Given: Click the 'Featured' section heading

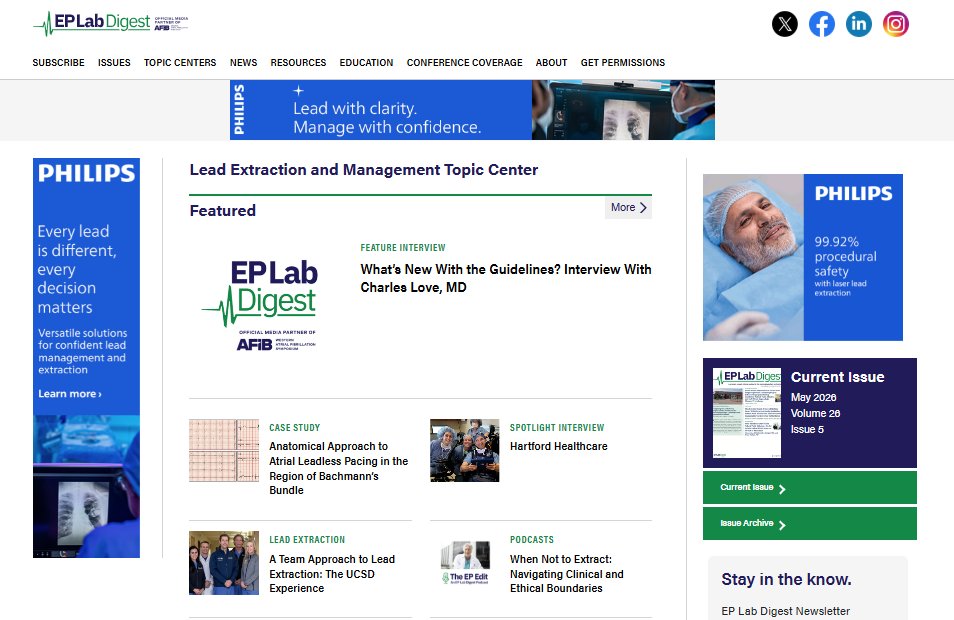Looking at the screenshot, I should click(223, 211).
